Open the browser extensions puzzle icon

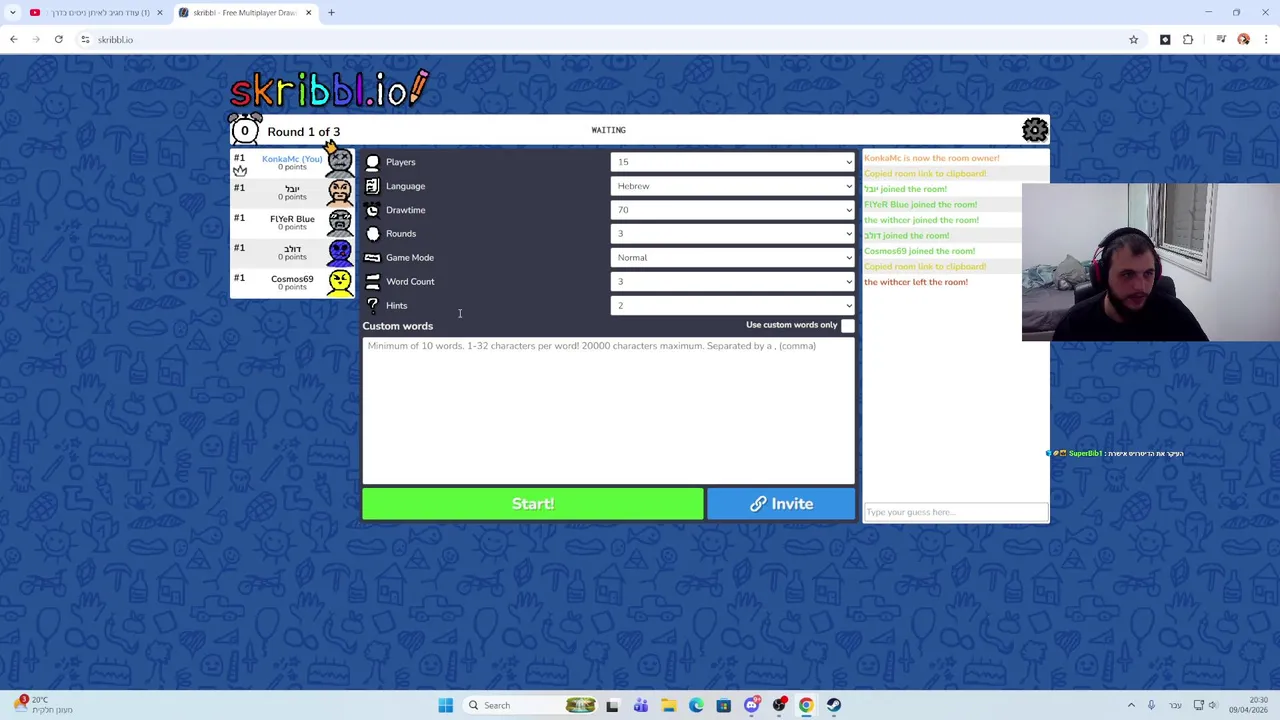point(1188,40)
